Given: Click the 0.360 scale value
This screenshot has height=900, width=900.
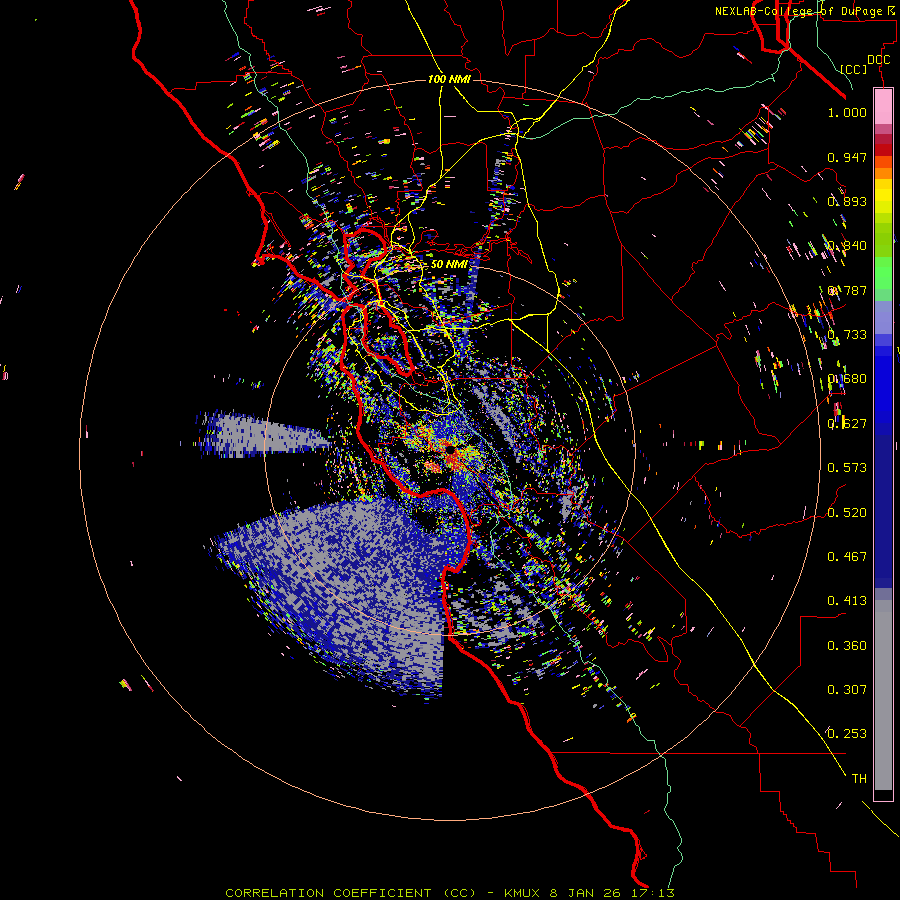Looking at the screenshot, I should pos(847,646).
